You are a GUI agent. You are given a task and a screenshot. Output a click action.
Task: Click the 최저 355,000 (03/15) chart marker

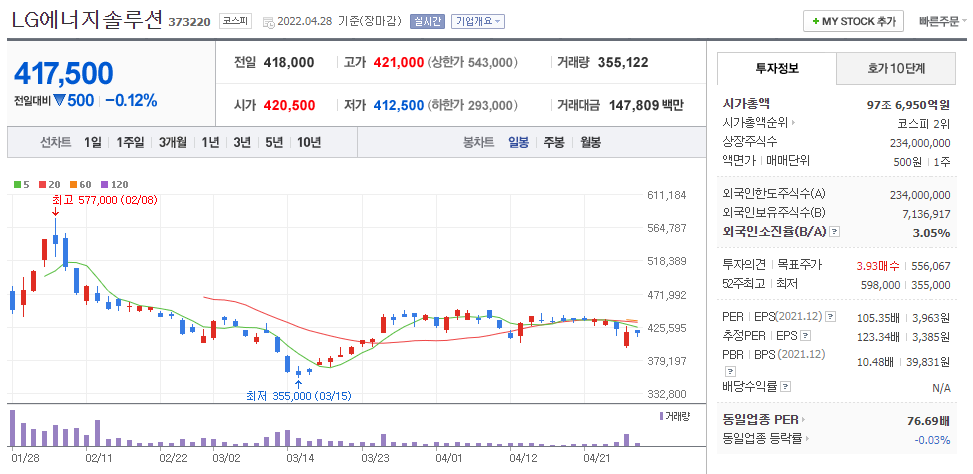point(299,396)
